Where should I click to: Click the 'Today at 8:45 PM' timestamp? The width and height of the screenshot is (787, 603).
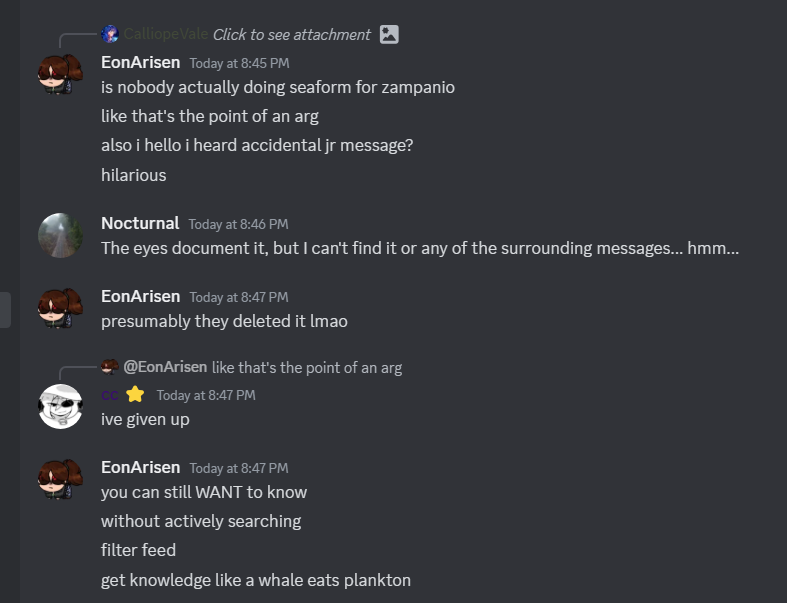tap(239, 63)
